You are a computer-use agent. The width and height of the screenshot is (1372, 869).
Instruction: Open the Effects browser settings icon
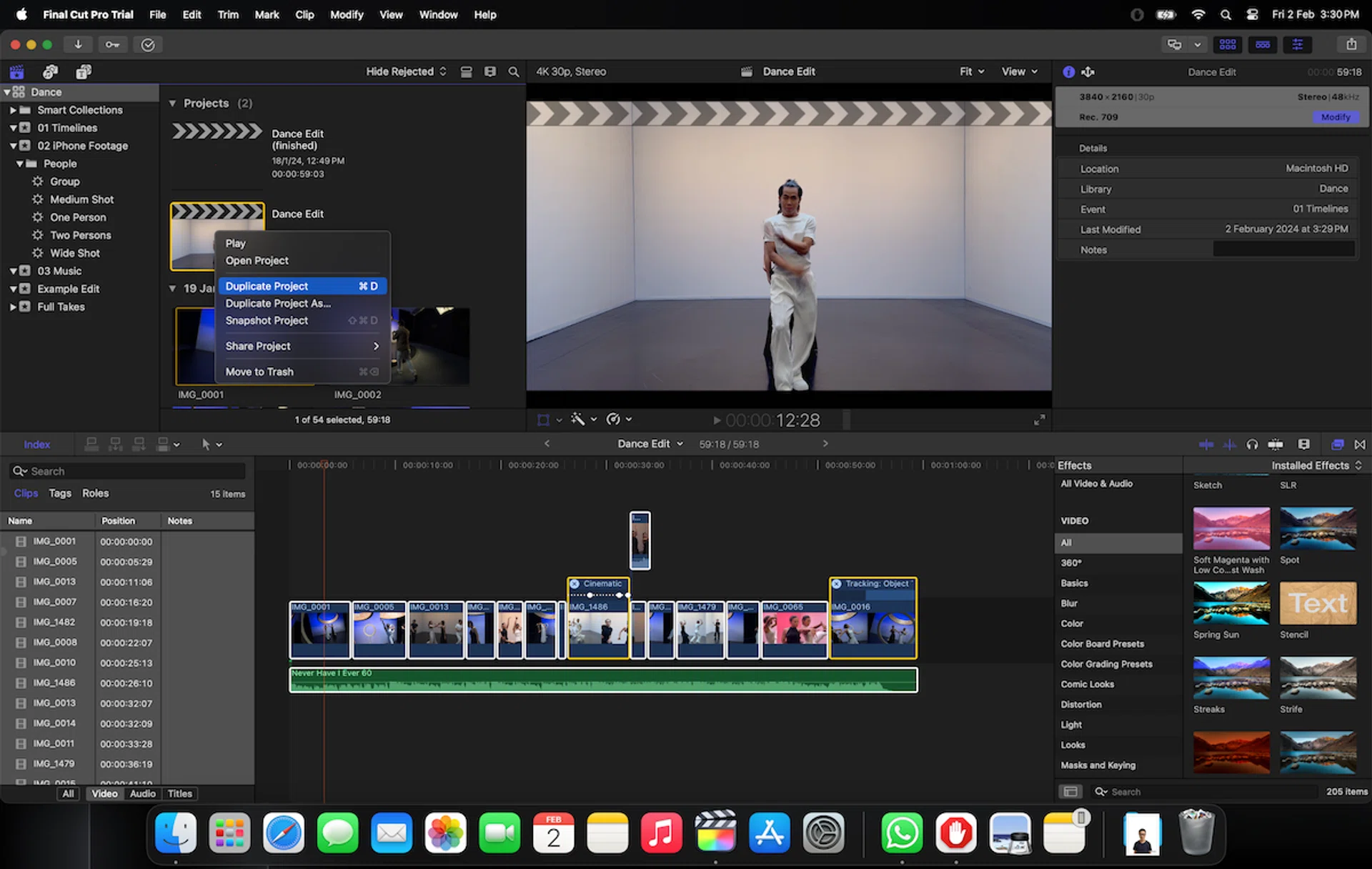click(x=1070, y=791)
